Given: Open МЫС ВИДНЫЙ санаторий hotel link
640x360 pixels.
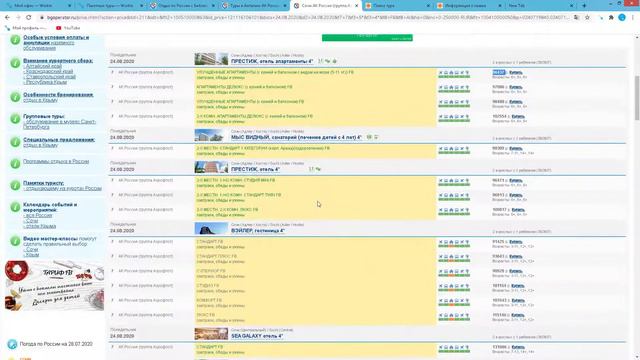Looking at the screenshot, I should [297, 137].
